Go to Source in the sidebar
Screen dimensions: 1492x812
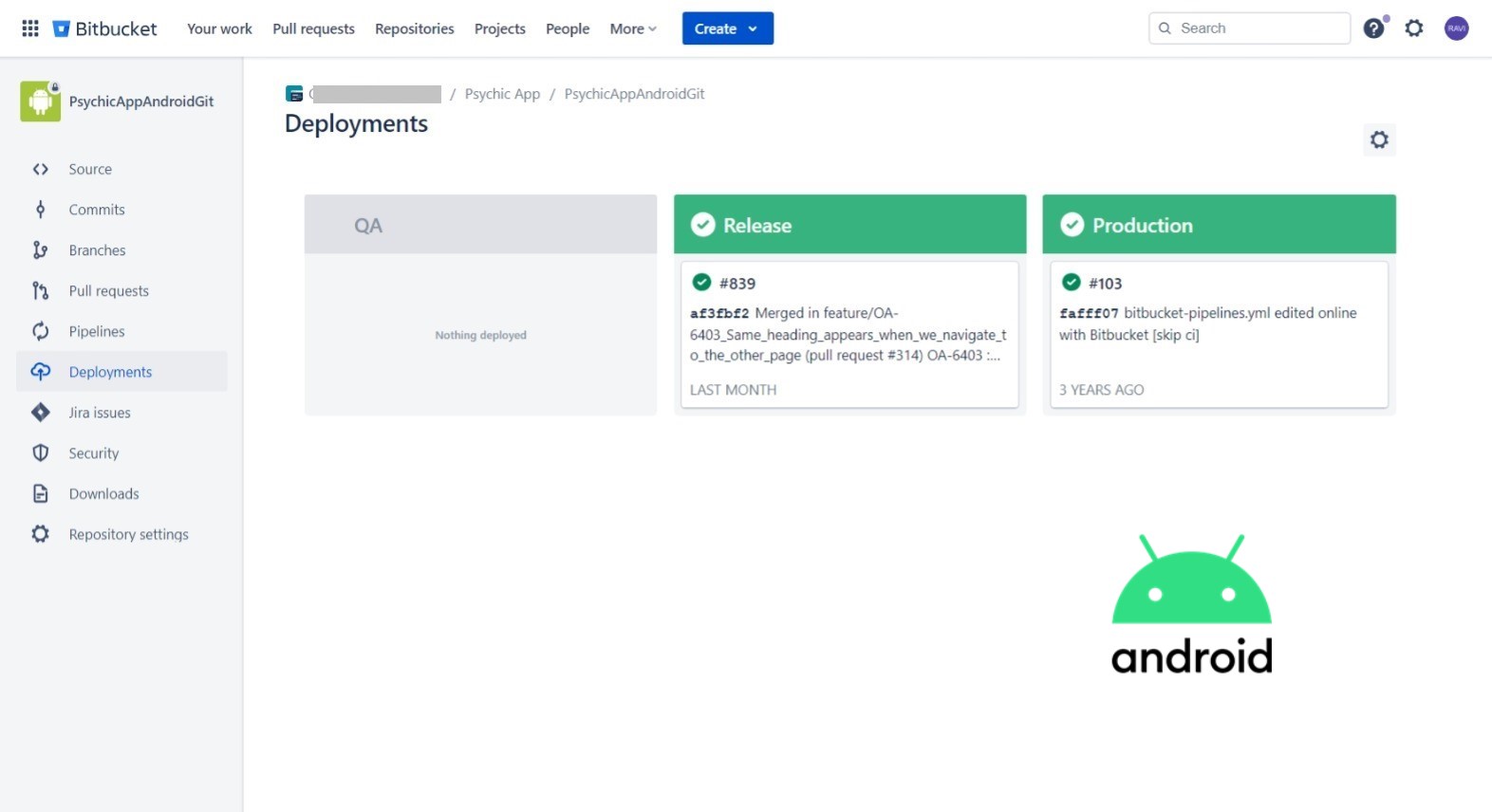(x=90, y=169)
